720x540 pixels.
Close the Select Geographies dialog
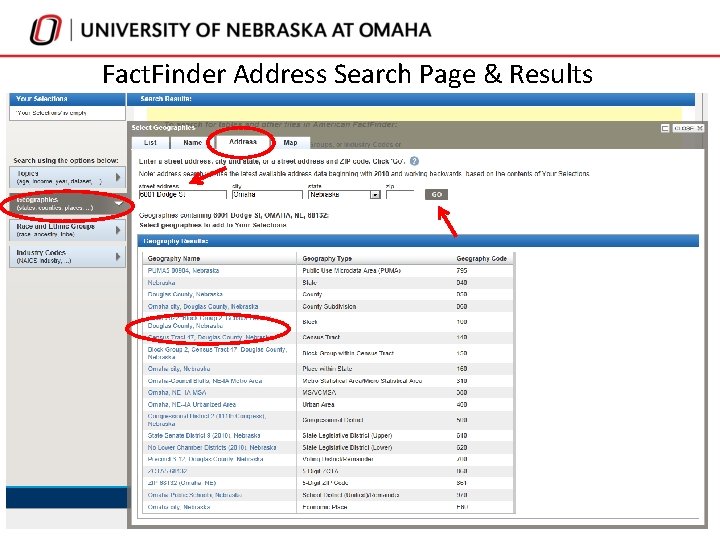tap(688, 128)
